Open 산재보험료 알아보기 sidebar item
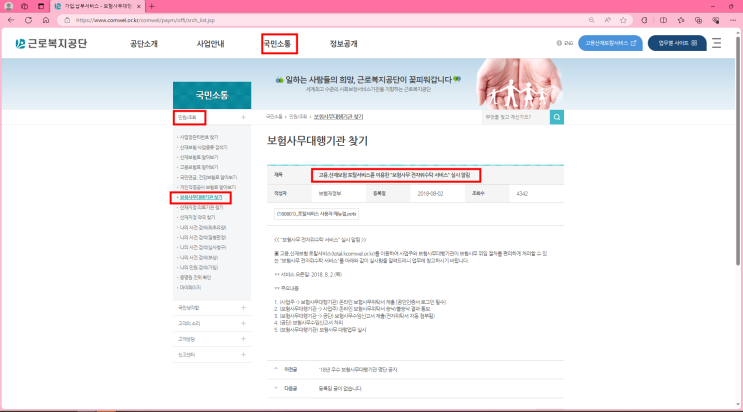743x412 pixels. [x=199, y=157]
